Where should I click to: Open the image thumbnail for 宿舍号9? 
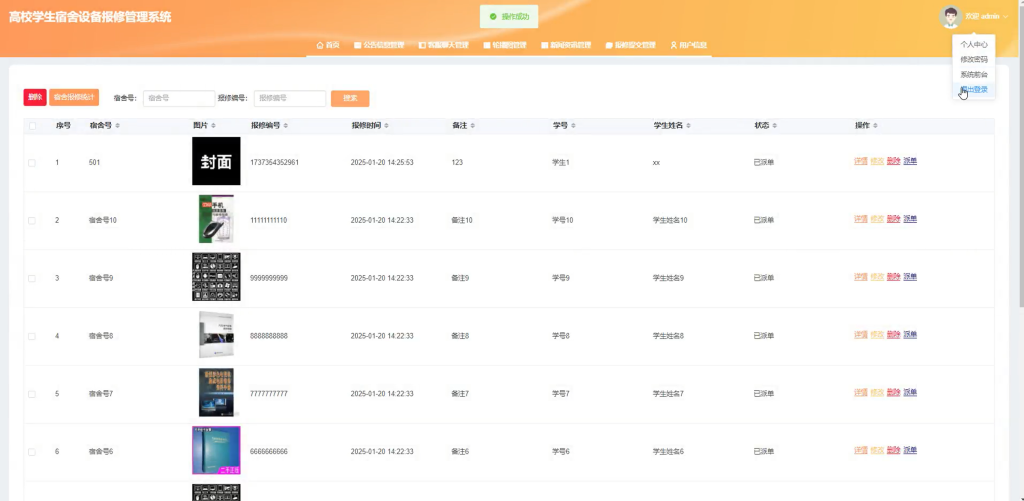coord(216,277)
